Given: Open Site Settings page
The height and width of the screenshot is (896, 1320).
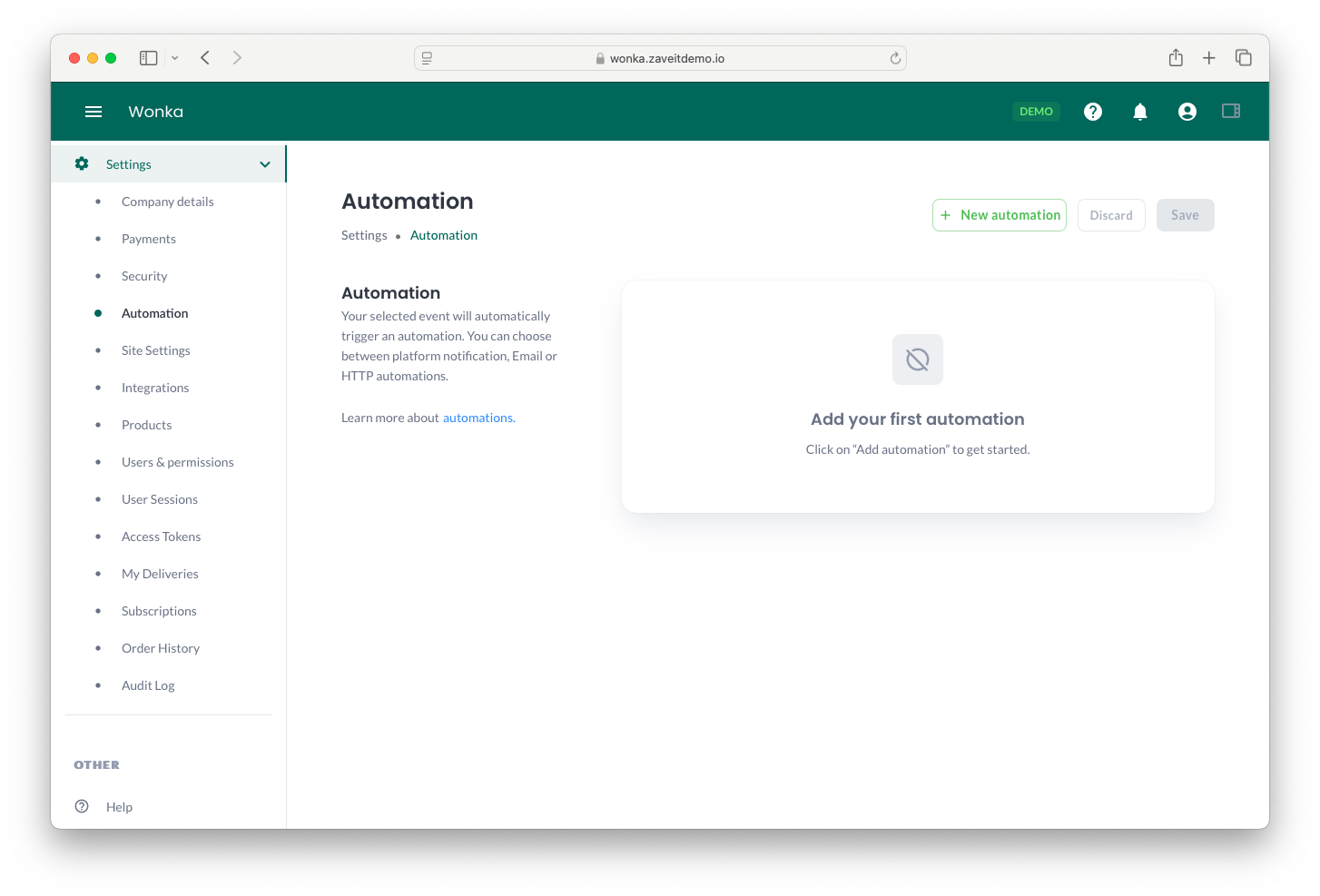Looking at the screenshot, I should [x=156, y=350].
